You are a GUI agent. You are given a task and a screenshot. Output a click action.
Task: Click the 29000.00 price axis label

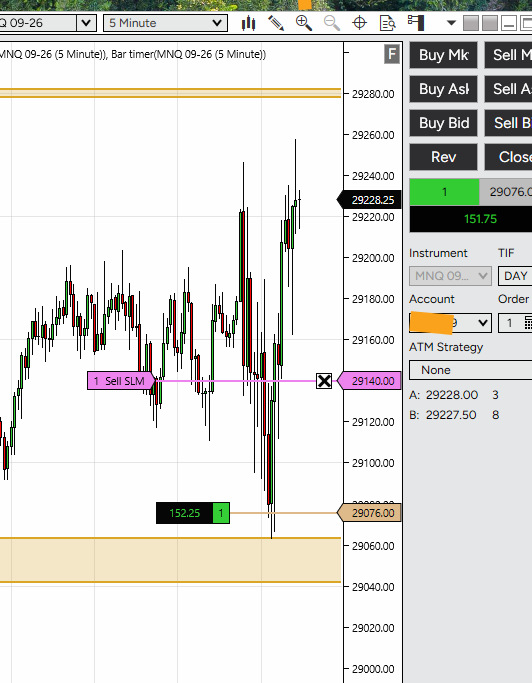point(373,669)
